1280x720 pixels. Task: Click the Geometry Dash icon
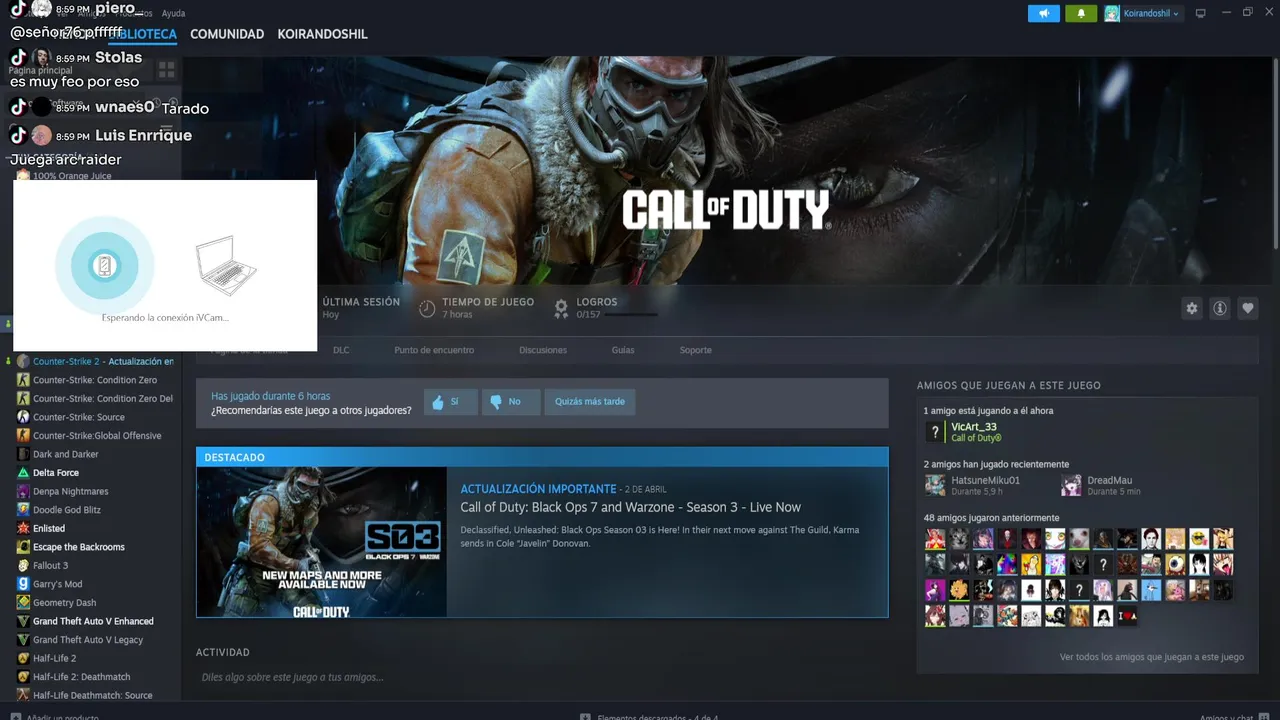(x=23, y=603)
